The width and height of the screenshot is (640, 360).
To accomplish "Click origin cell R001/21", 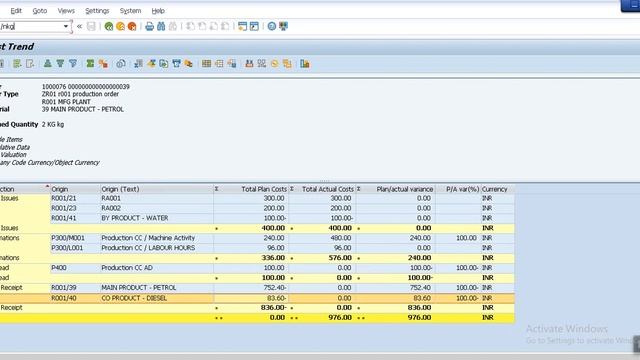I will pyautogui.click(x=75, y=198).
